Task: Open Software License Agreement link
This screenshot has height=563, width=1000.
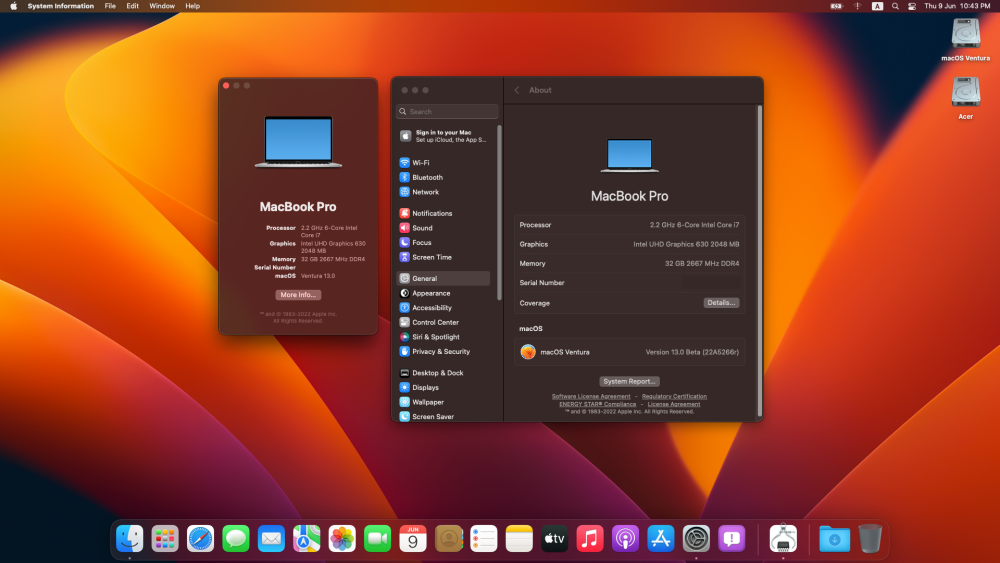Action: 591,397
